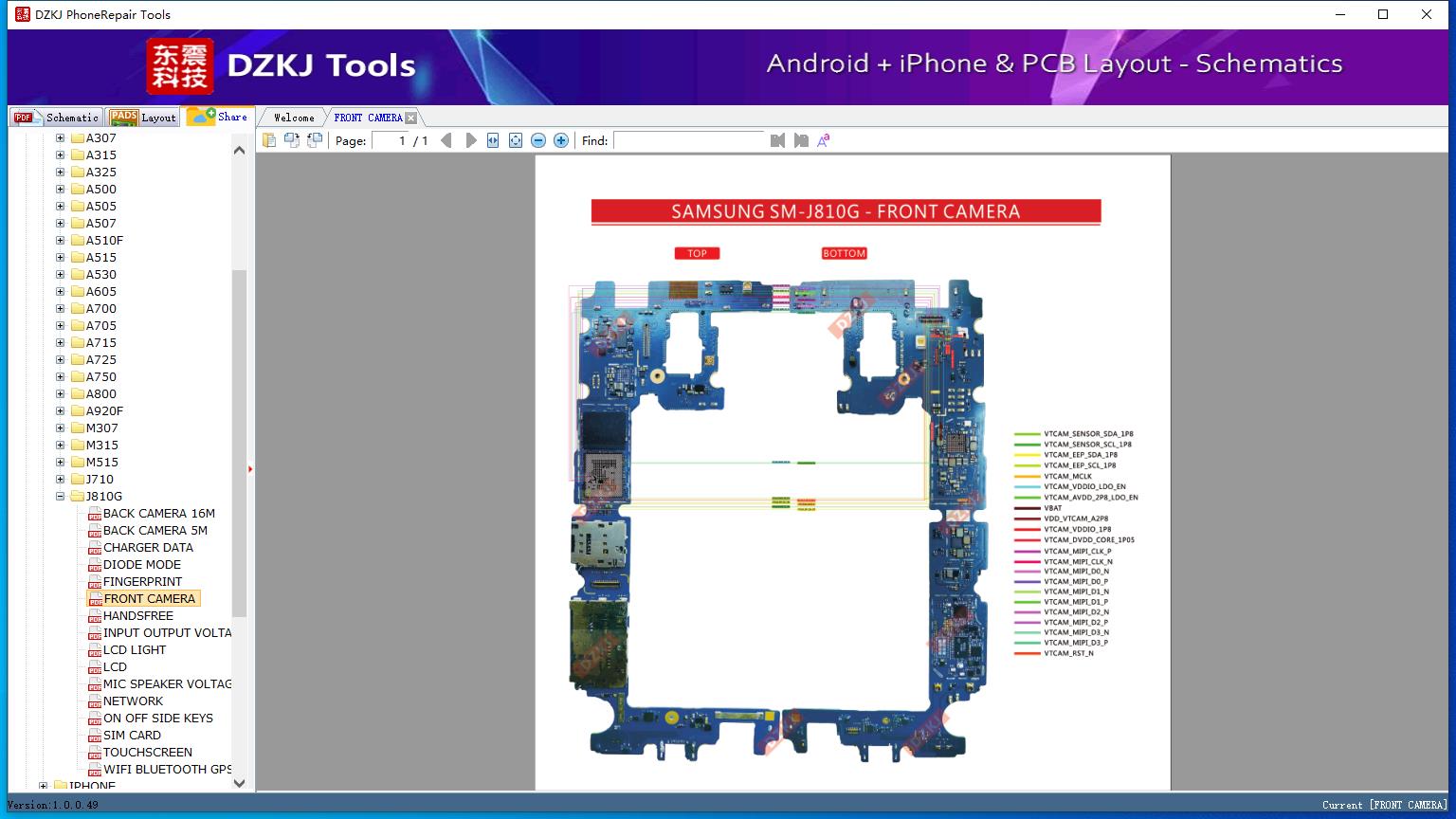Collapse the J810G folder
This screenshot has width=1456, height=819.
60,497
